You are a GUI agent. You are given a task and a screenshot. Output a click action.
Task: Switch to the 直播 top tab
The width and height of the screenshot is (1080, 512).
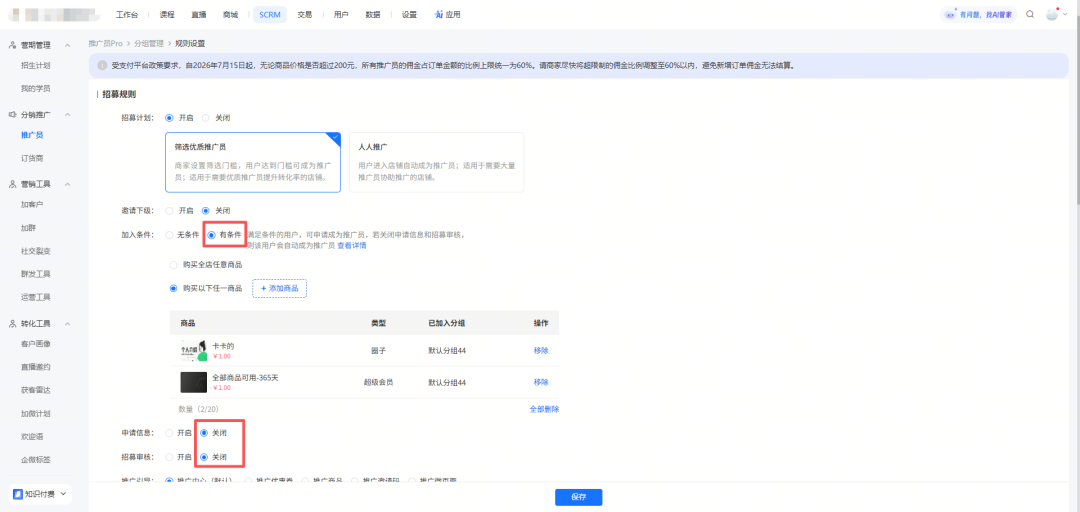point(199,14)
